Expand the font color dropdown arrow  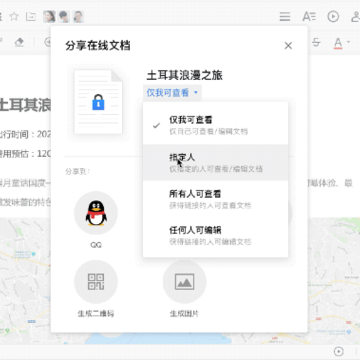click(348, 42)
